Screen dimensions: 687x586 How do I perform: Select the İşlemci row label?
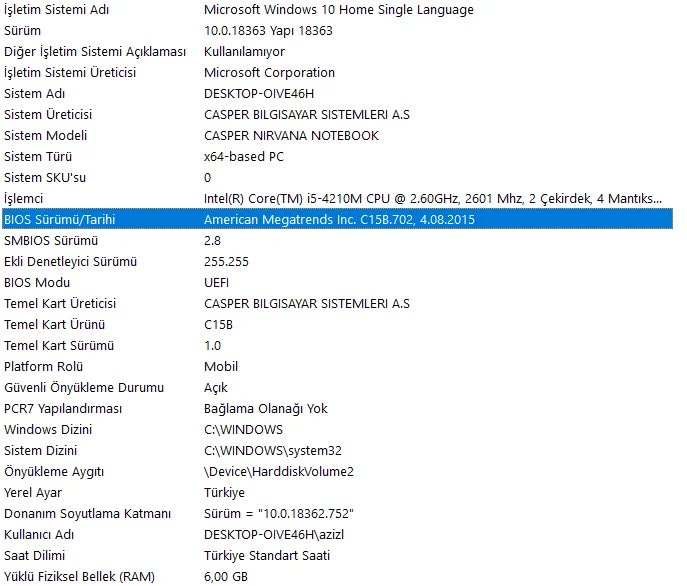click(x=24, y=199)
